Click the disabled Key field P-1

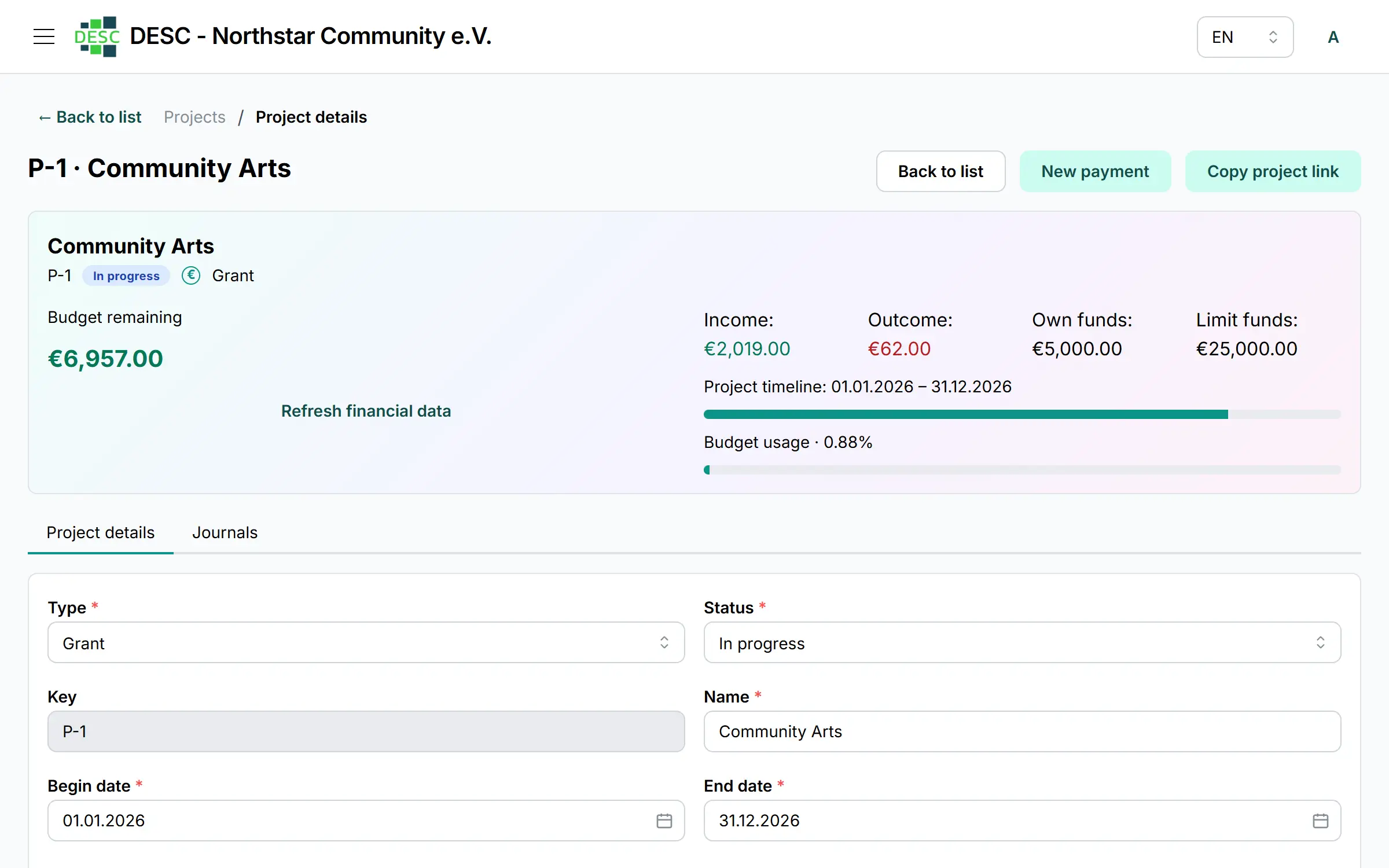tap(366, 731)
